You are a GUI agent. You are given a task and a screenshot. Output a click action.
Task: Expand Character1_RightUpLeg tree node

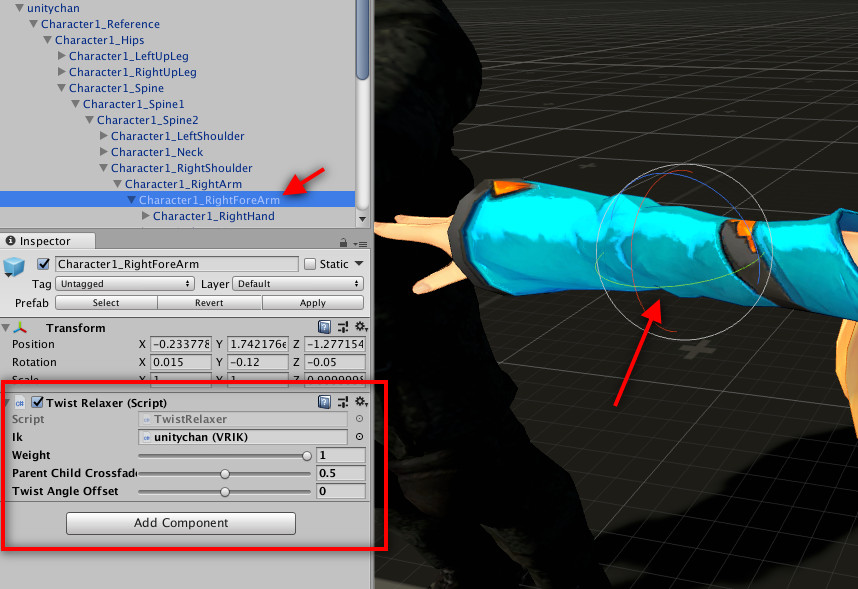click(x=62, y=72)
